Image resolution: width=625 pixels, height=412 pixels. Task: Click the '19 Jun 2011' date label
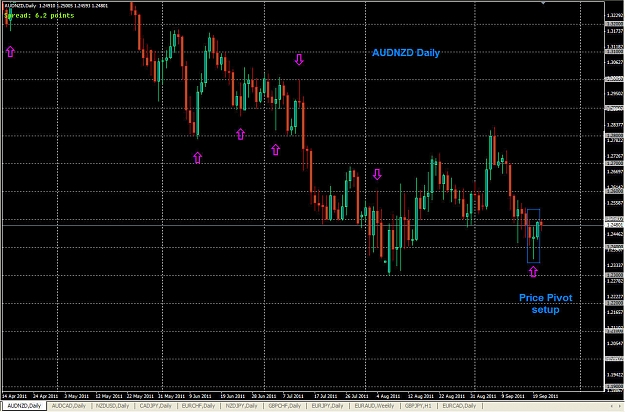tap(233, 396)
